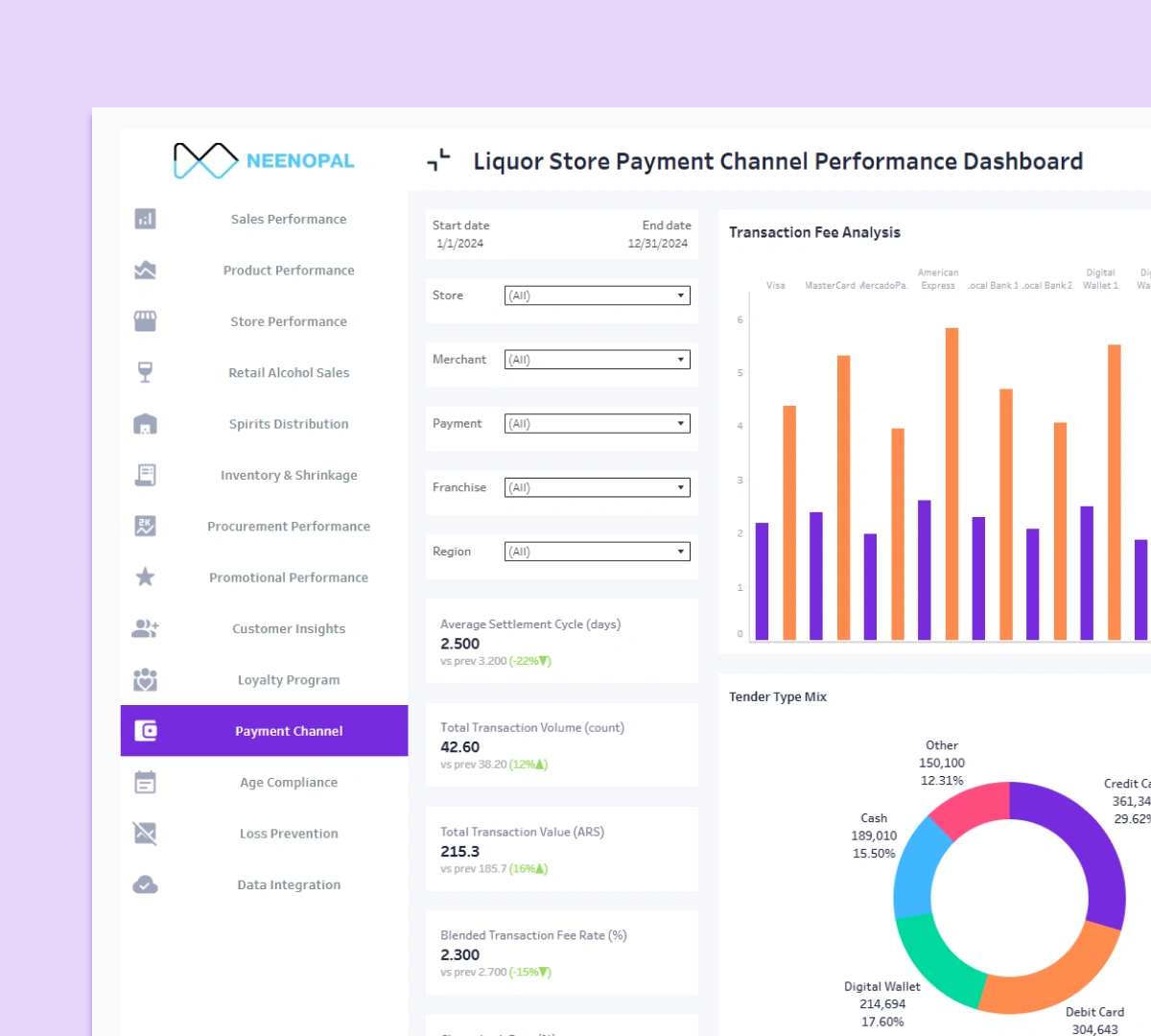The image size is (1151, 1036).
Task: Select the Sales Performance chart icon
Action: 145,219
